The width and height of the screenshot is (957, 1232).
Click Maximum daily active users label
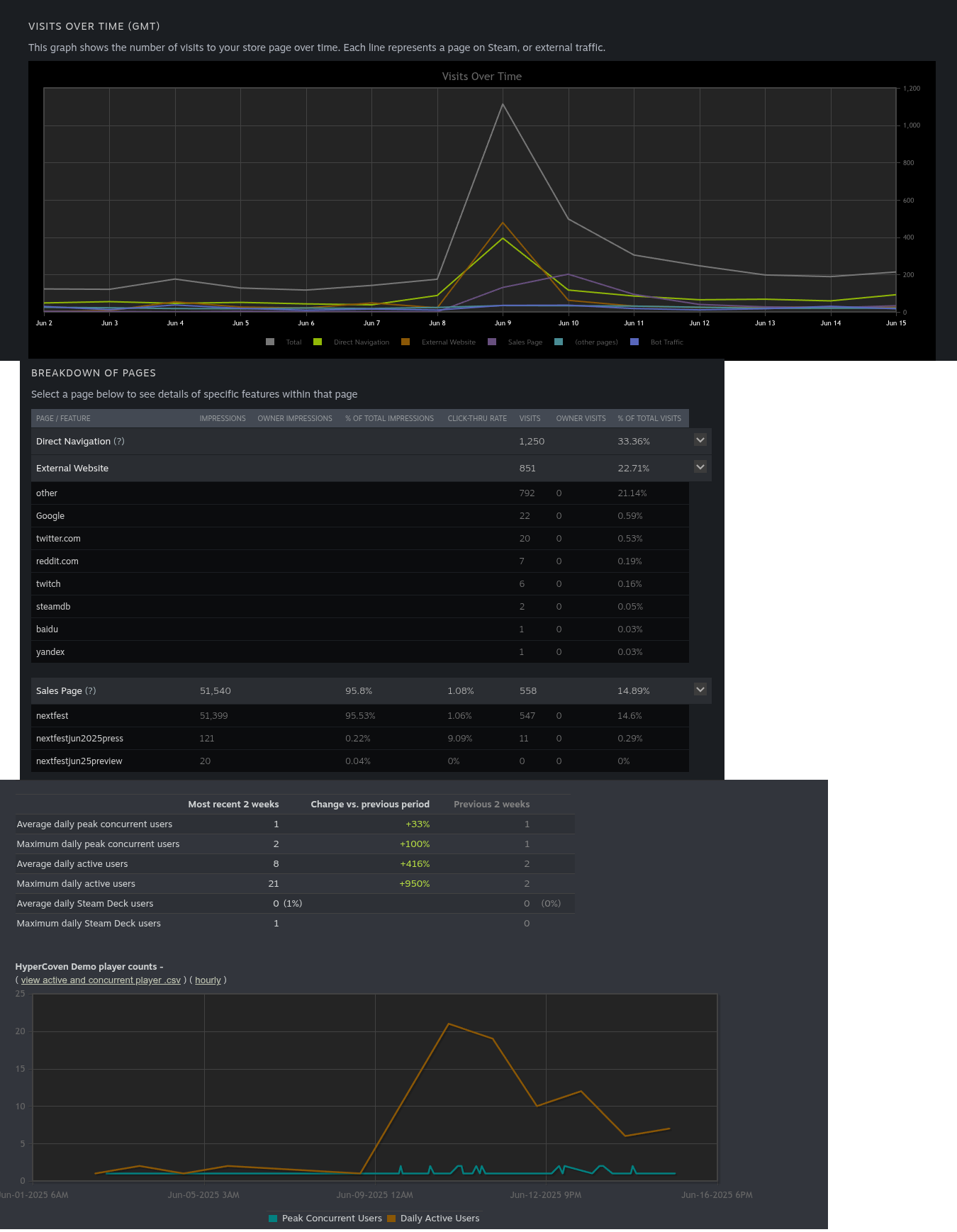[x=76, y=884]
